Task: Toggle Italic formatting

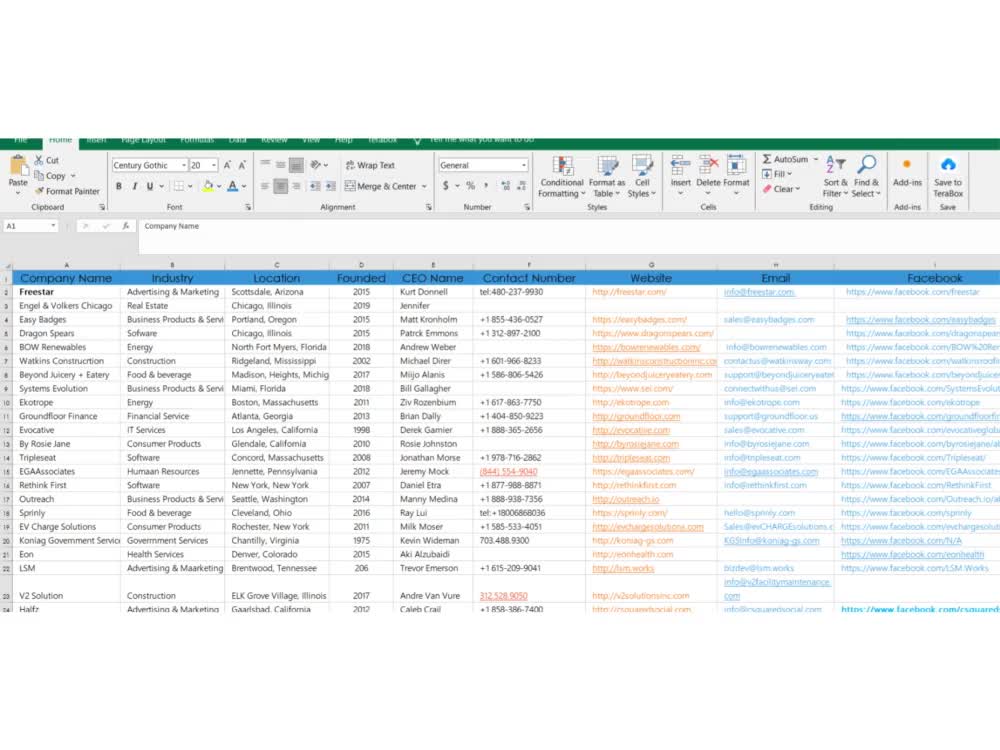Action: (x=135, y=186)
